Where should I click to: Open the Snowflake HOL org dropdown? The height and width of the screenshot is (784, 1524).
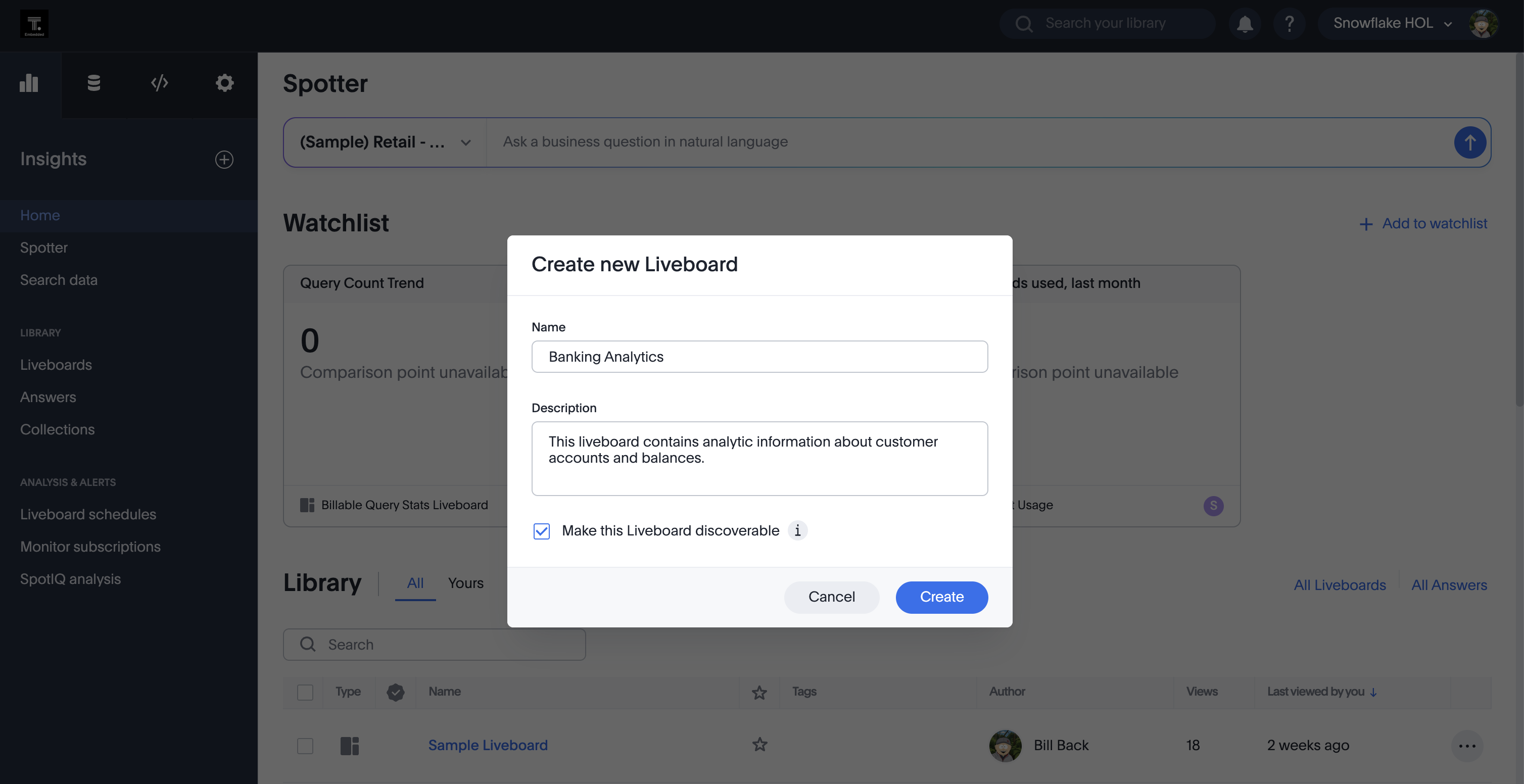point(1392,24)
